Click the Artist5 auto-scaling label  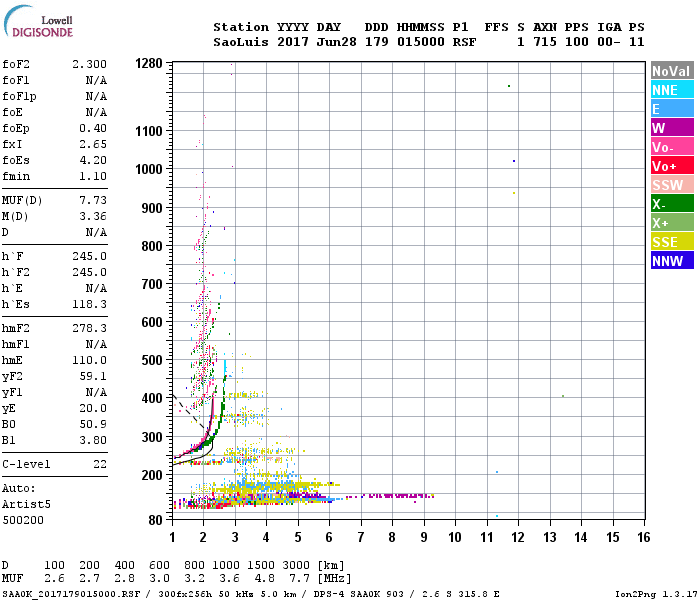coord(26,504)
